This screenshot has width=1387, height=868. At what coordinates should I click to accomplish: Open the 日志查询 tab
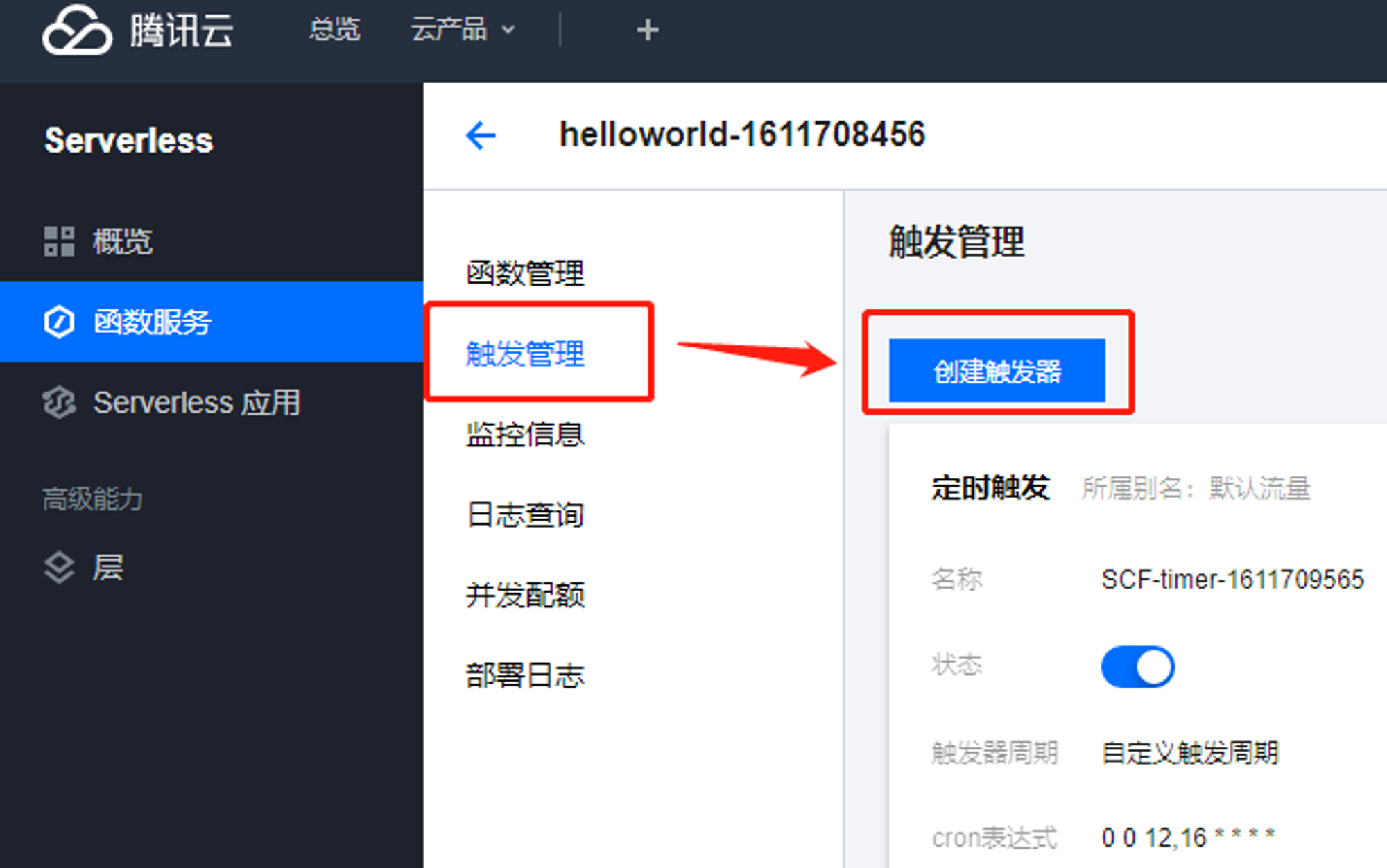525,514
